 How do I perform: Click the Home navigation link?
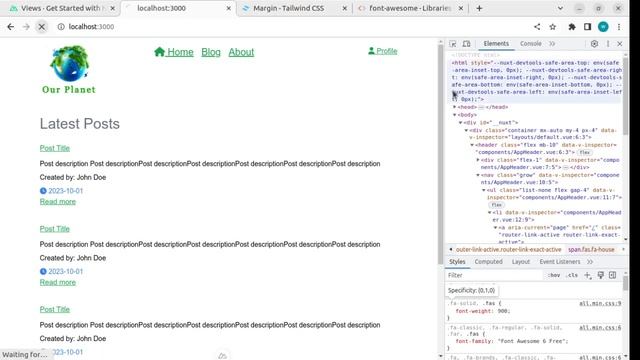click(174, 52)
